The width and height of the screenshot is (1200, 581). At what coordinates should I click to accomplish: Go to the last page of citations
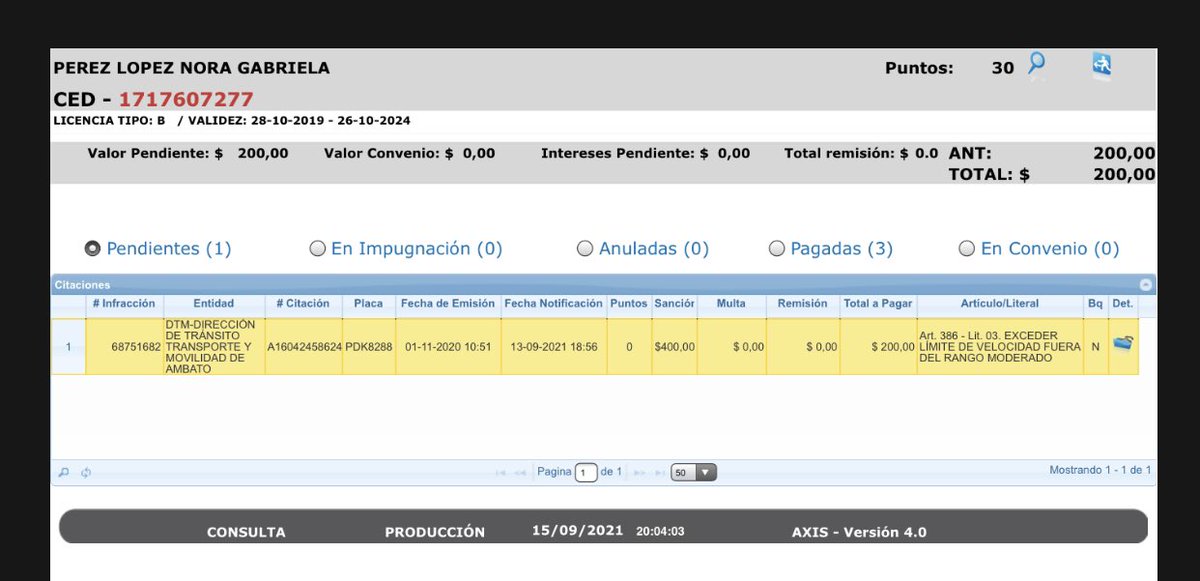pos(658,472)
